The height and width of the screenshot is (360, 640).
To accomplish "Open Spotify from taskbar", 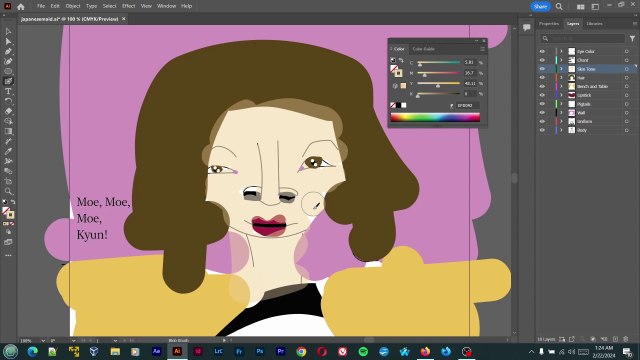I will pos(363,351).
